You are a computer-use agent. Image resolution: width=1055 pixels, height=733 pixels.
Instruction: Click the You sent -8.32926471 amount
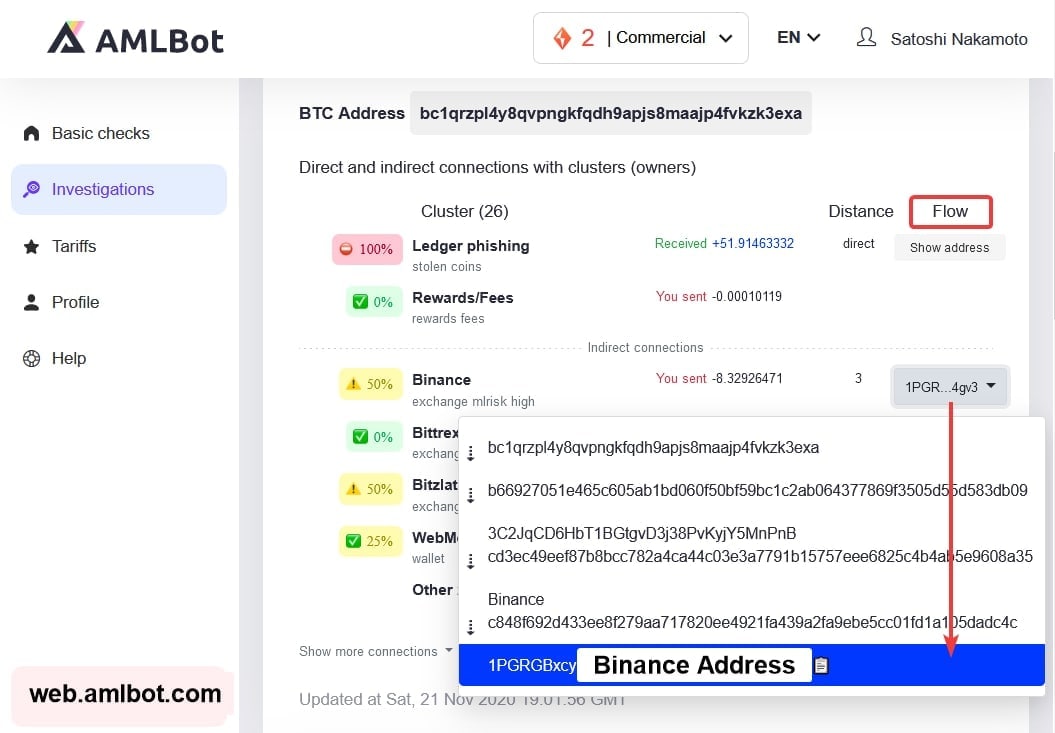[x=719, y=378]
